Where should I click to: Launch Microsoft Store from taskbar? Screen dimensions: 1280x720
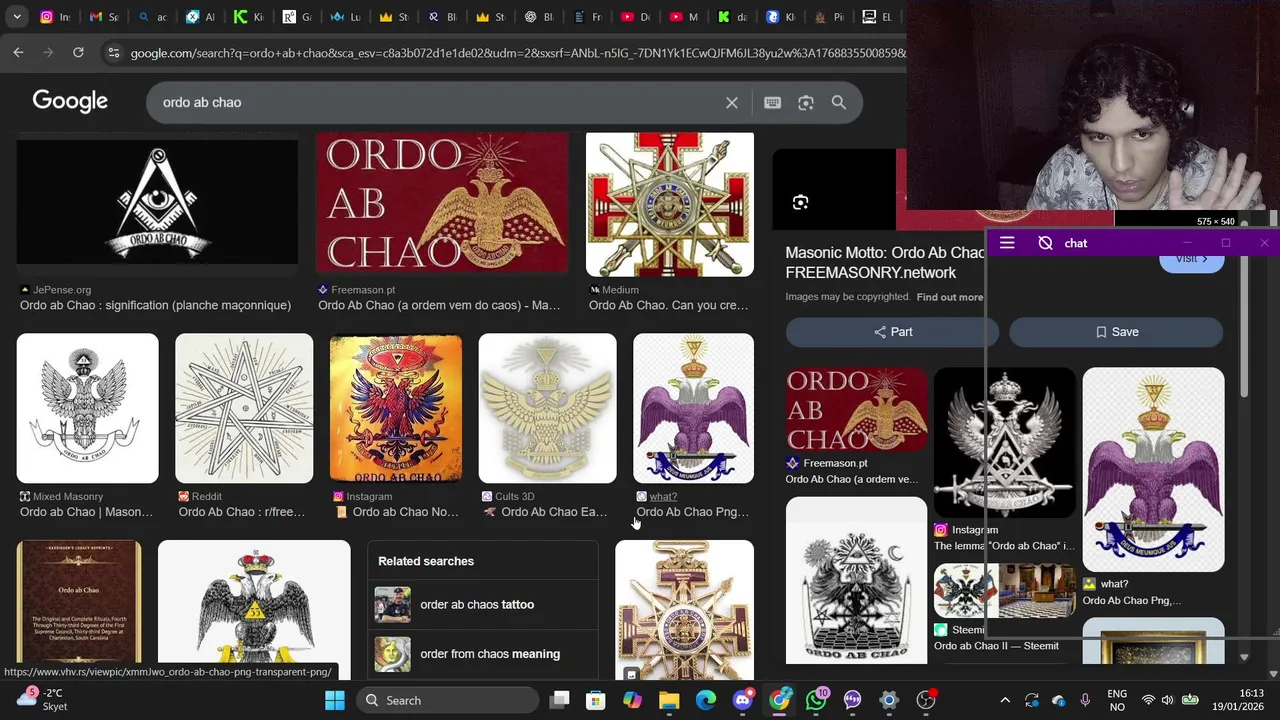pyautogui.click(x=595, y=700)
